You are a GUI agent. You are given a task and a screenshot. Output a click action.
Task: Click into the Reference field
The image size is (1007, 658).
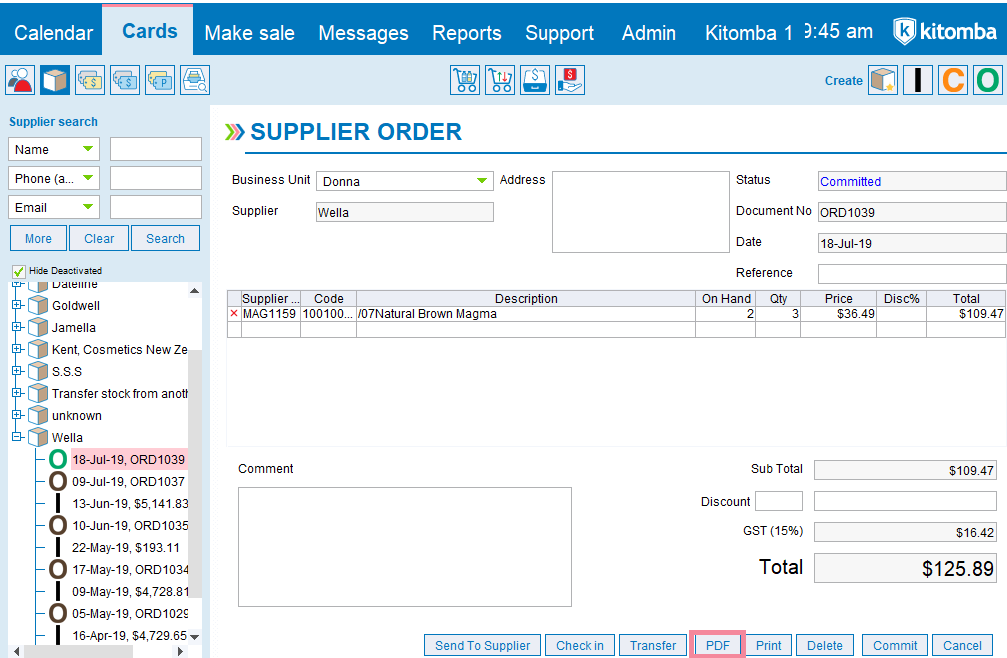point(912,273)
